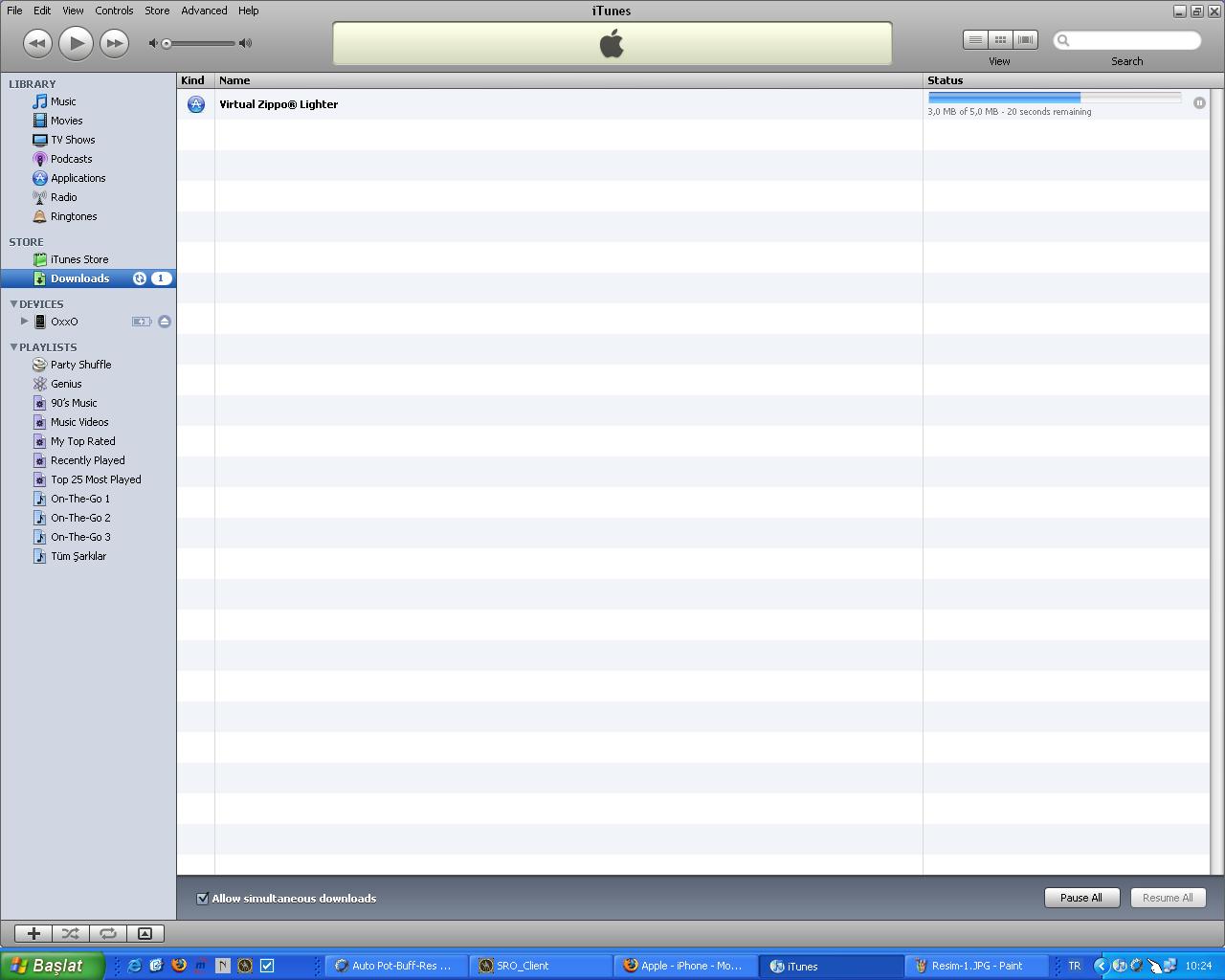Open the File menu
Screen dimensions: 1225x980
[14, 11]
